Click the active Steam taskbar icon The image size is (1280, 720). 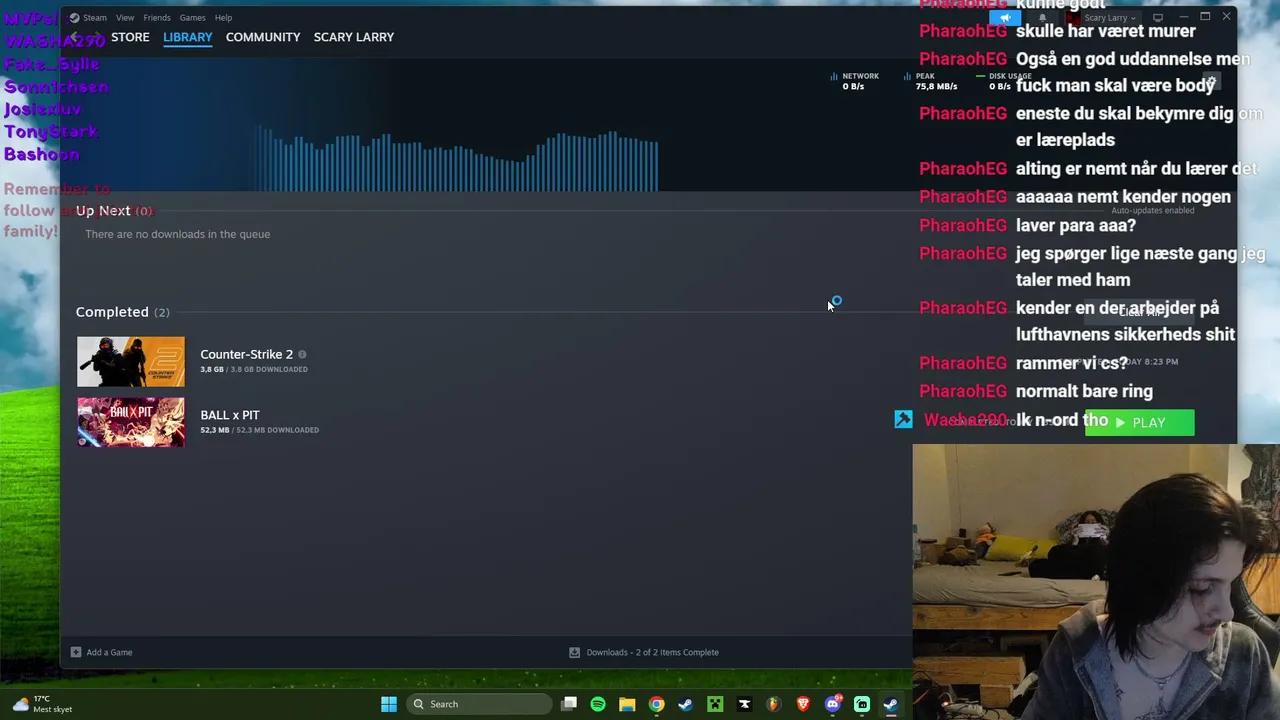[891, 704]
